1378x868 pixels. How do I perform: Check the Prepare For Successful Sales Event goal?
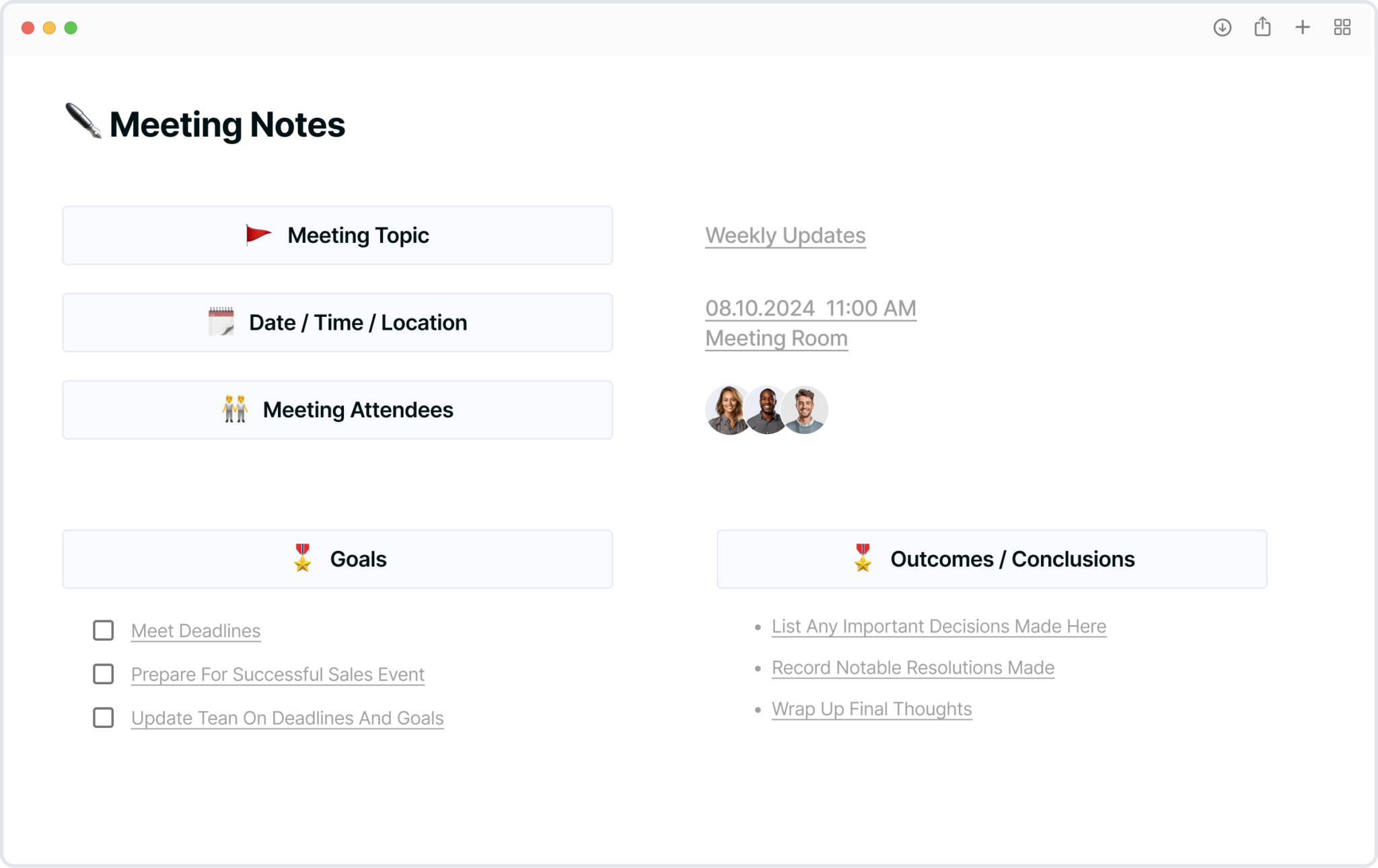click(103, 674)
